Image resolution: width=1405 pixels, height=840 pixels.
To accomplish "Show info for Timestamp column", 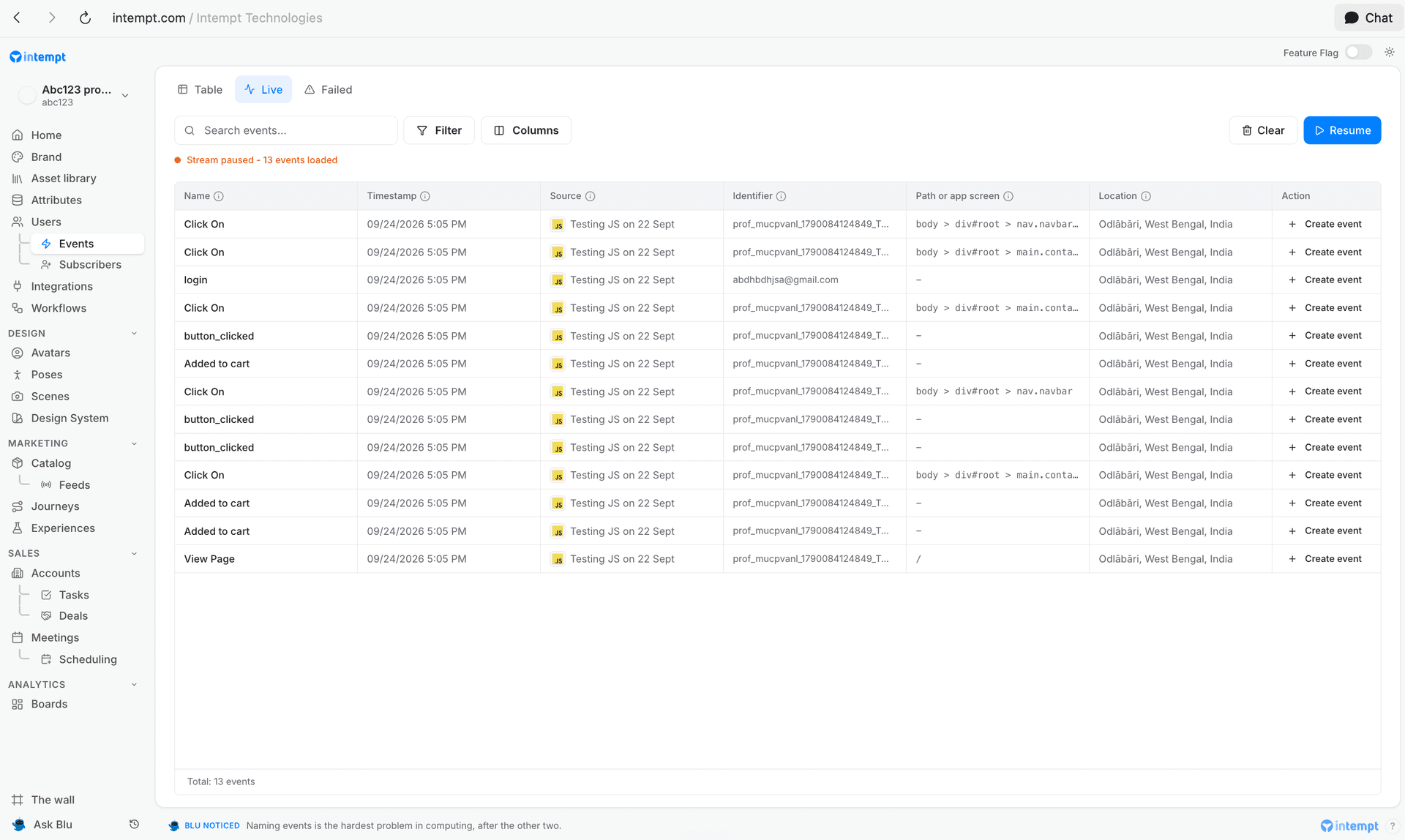I will tap(425, 197).
